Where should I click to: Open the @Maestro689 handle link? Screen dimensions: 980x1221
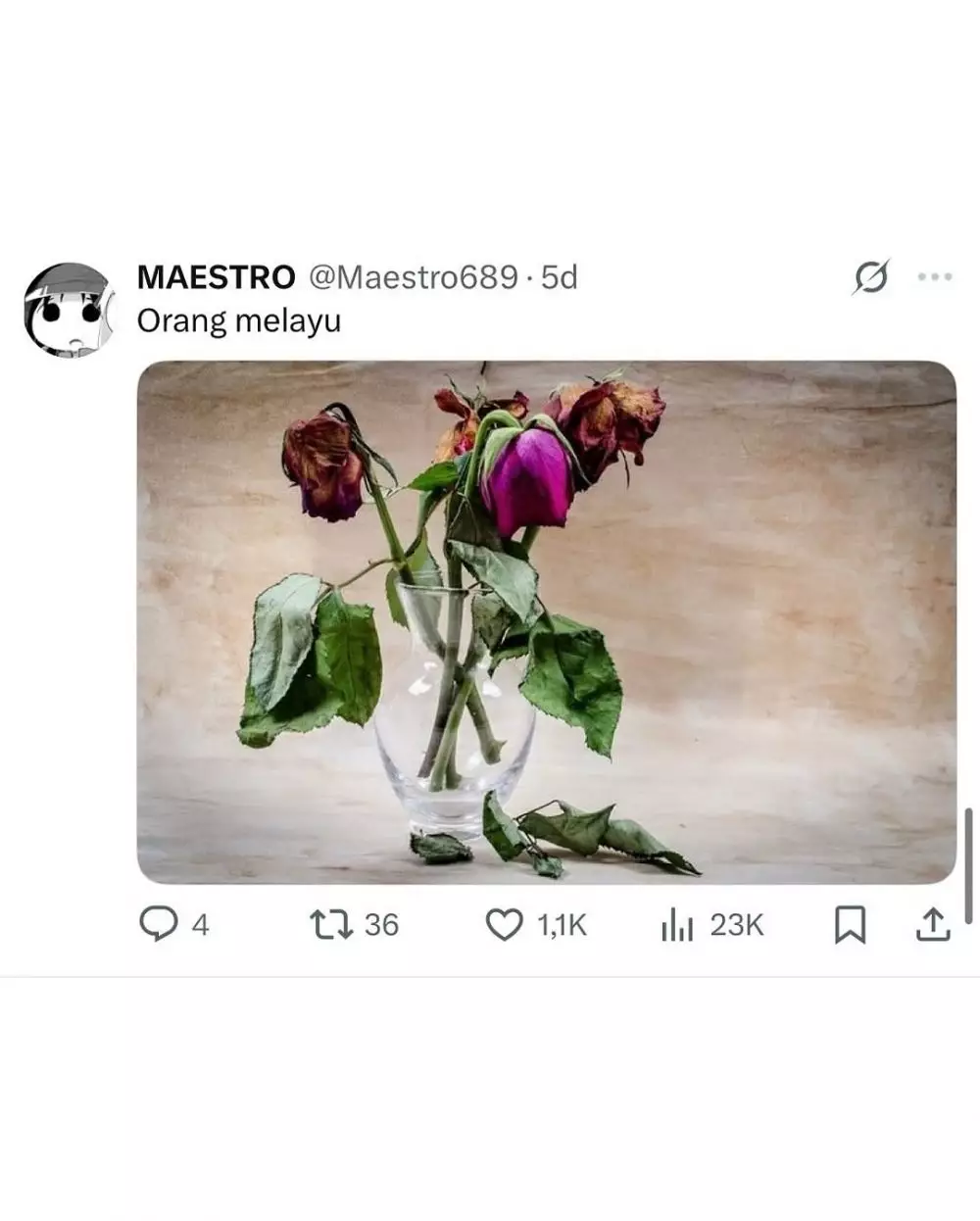click(x=414, y=277)
